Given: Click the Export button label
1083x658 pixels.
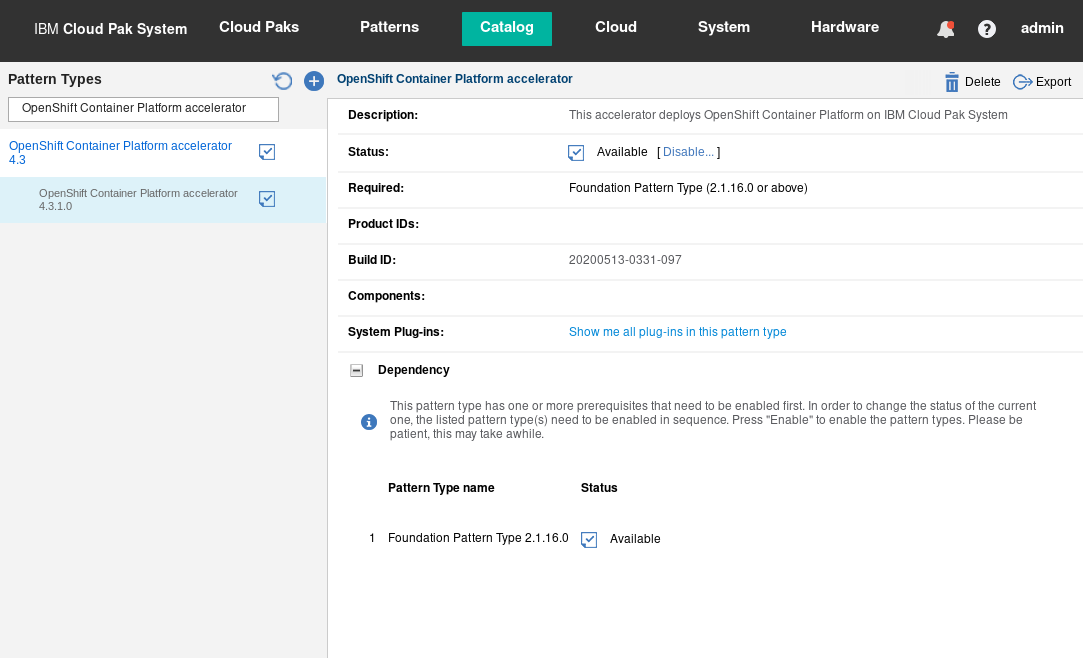Looking at the screenshot, I should pyautogui.click(x=1053, y=82).
